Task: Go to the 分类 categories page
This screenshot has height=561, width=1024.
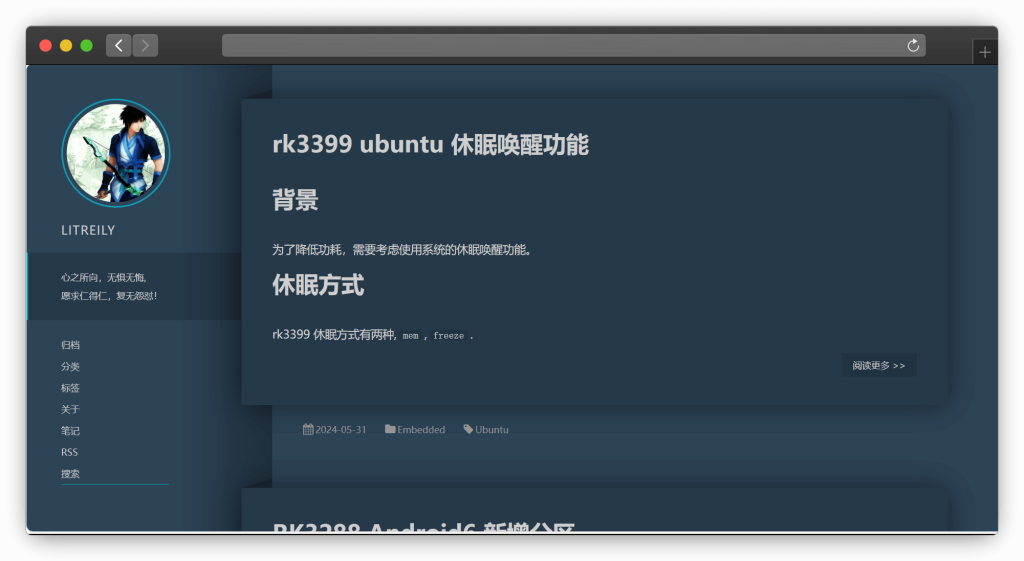Action: tap(70, 367)
